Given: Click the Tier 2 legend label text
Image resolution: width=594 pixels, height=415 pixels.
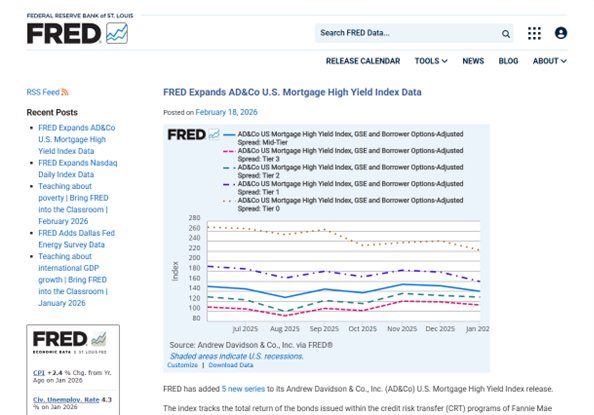Looking at the screenshot, I should (x=350, y=171).
